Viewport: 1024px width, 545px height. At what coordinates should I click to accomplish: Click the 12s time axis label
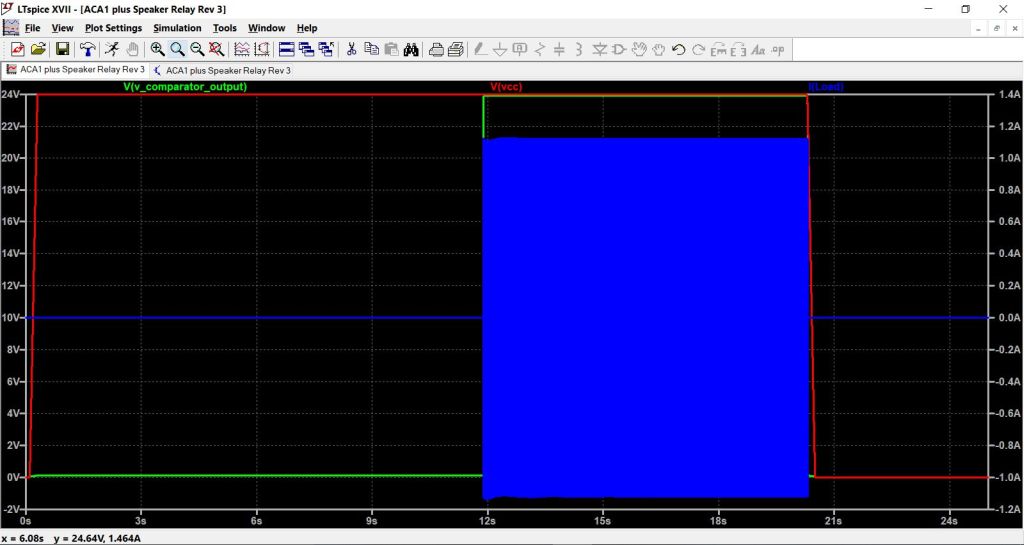[x=487, y=521]
